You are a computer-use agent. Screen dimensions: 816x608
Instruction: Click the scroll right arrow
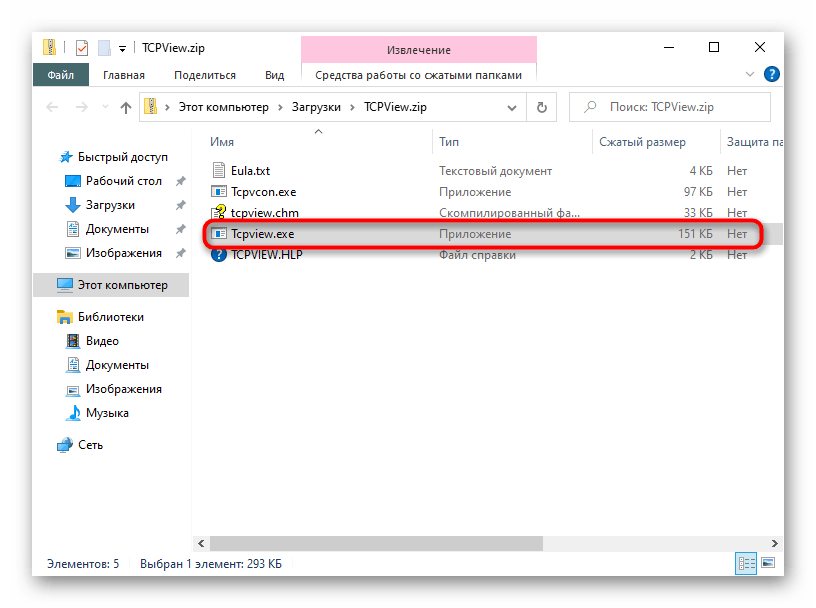[x=774, y=543]
